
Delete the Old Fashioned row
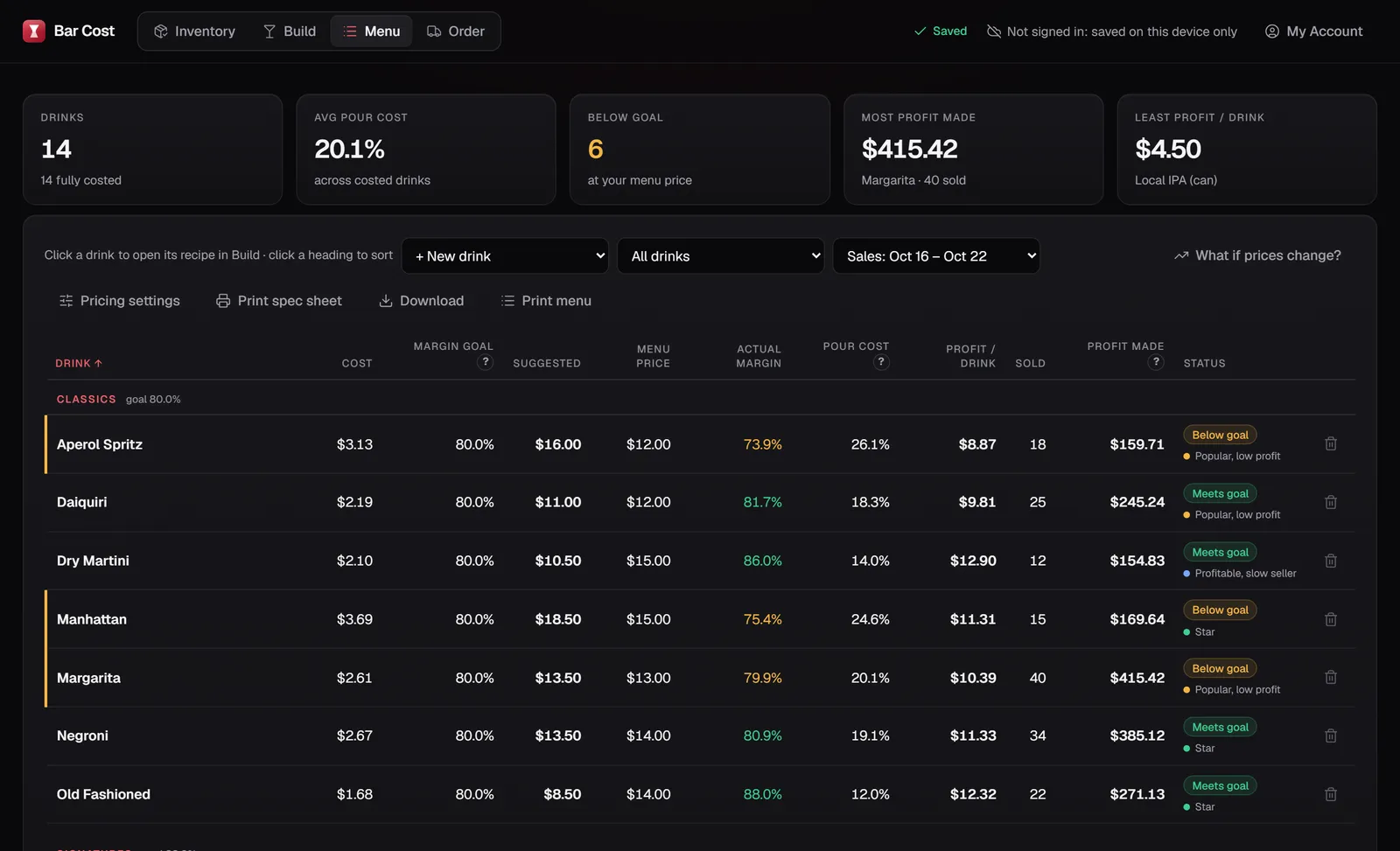coord(1331,794)
